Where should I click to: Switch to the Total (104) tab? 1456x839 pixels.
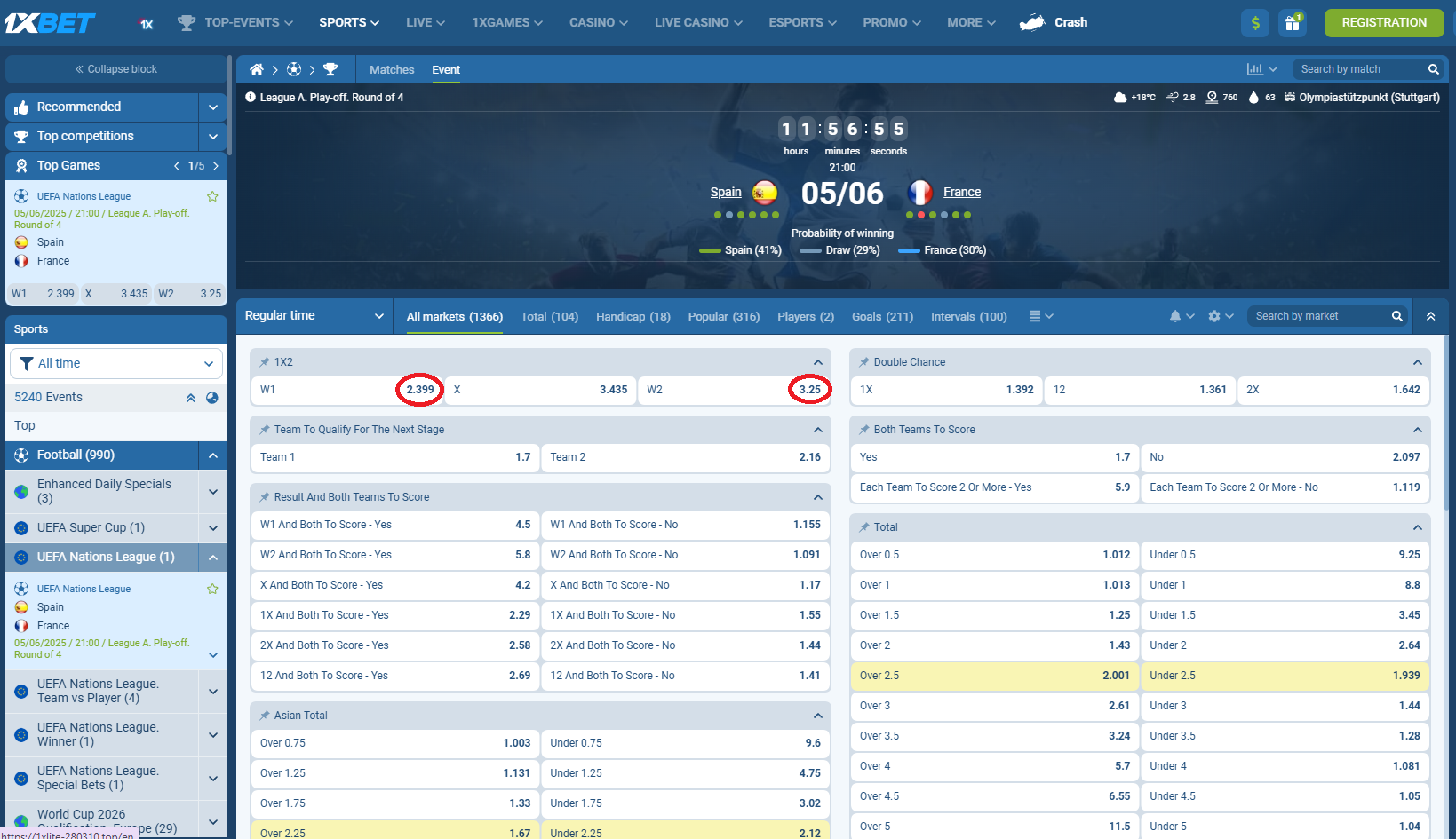coord(549,317)
